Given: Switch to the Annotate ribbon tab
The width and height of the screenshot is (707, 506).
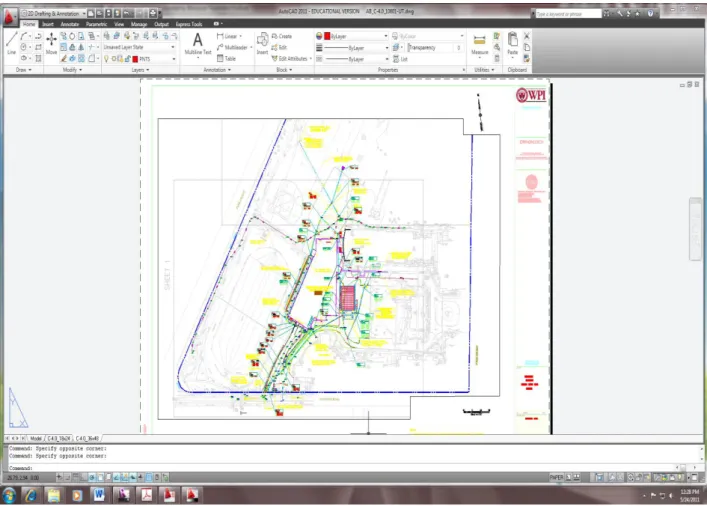Looking at the screenshot, I should pos(69,24).
